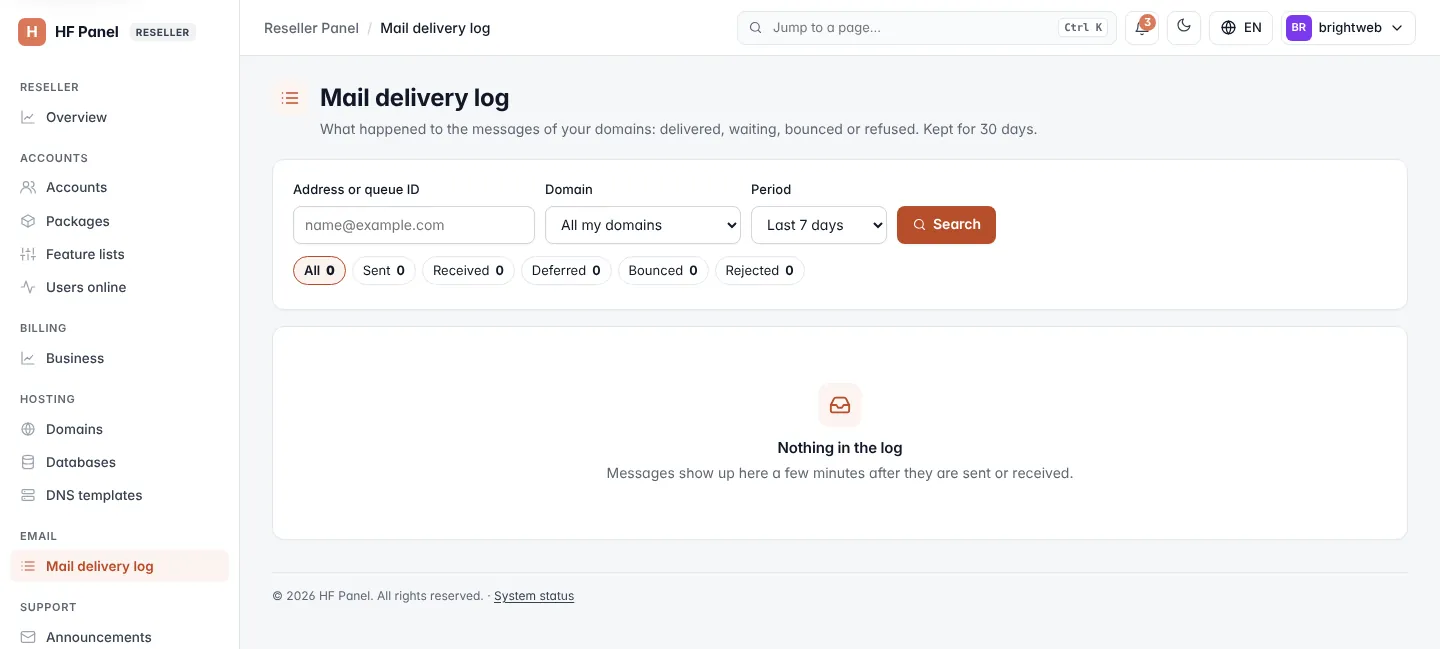Filter by Rejected messages

[x=759, y=271]
